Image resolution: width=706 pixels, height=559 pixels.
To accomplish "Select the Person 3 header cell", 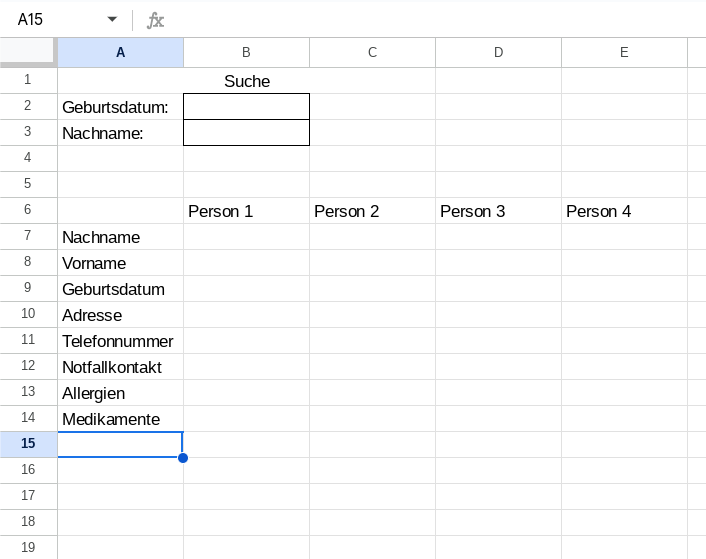I will click(x=498, y=211).
